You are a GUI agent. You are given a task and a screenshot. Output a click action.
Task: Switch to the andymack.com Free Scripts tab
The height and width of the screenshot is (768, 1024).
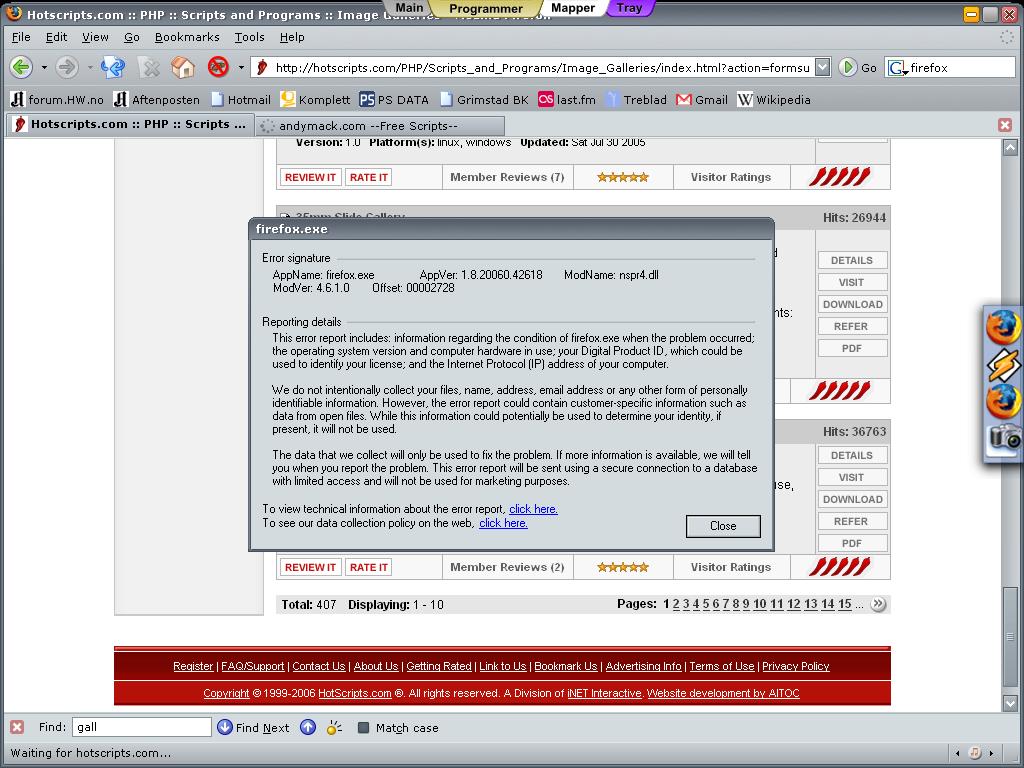(x=379, y=126)
